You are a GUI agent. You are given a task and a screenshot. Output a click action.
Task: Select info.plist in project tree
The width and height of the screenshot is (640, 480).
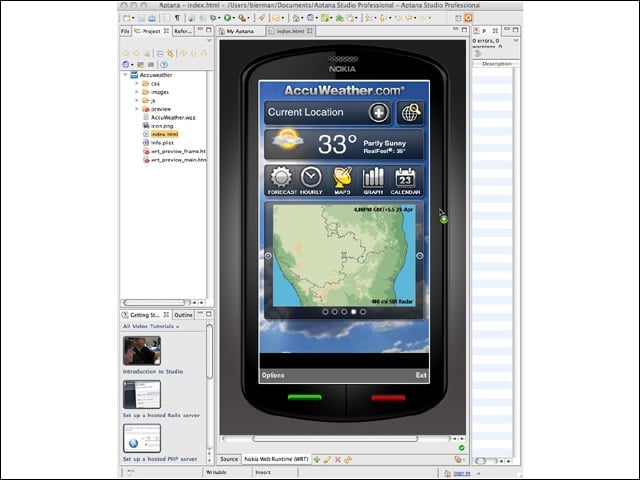(158, 143)
